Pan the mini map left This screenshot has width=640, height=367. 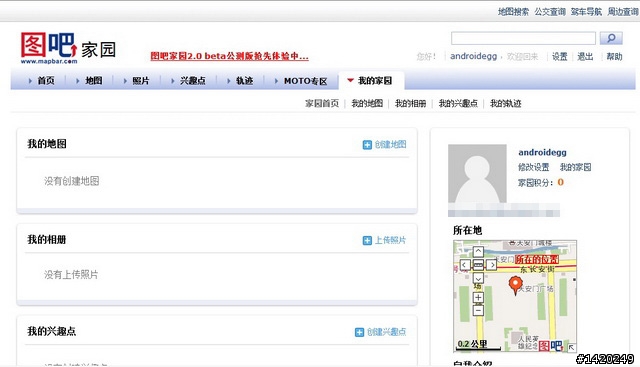(x=464, y=265)
